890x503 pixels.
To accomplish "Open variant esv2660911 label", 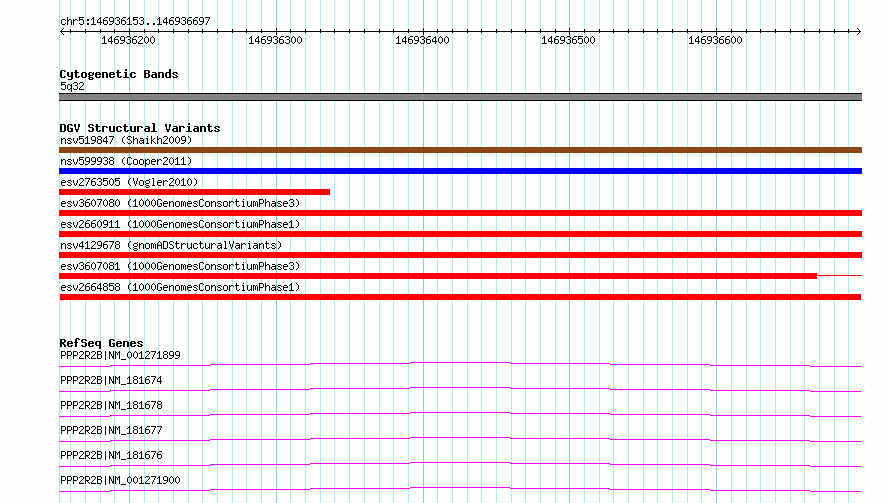I will tap(180, 224).
